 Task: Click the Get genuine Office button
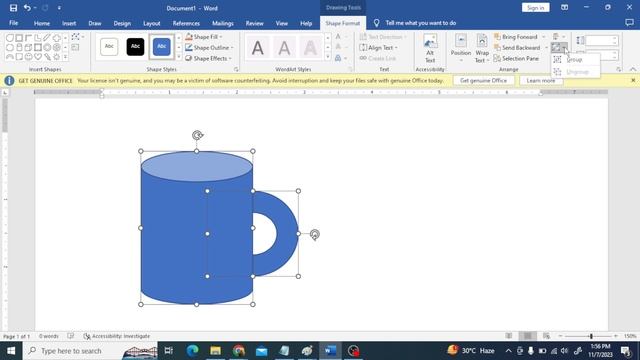click(x=483, y=80)
